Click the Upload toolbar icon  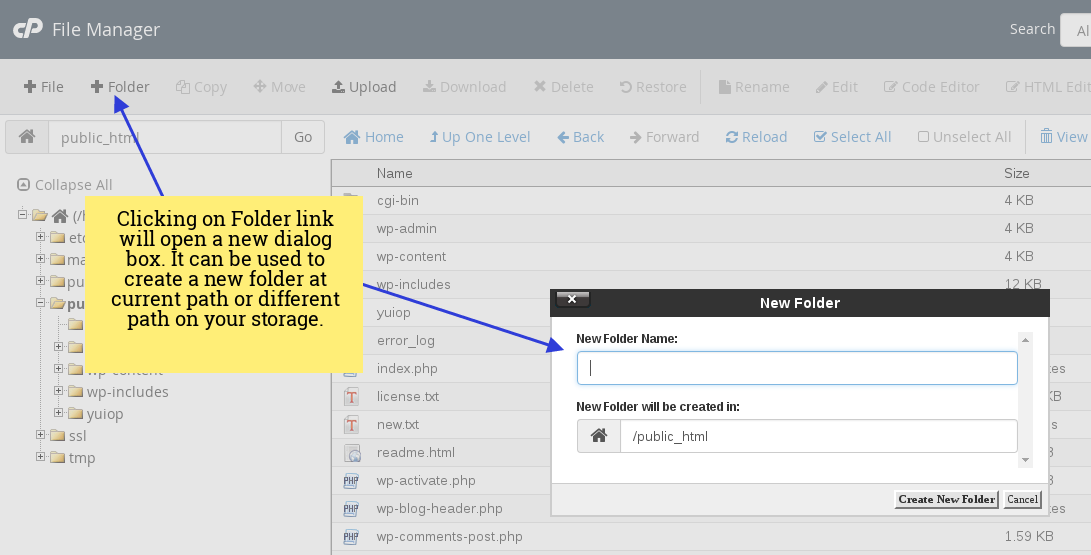pos(364,87)
